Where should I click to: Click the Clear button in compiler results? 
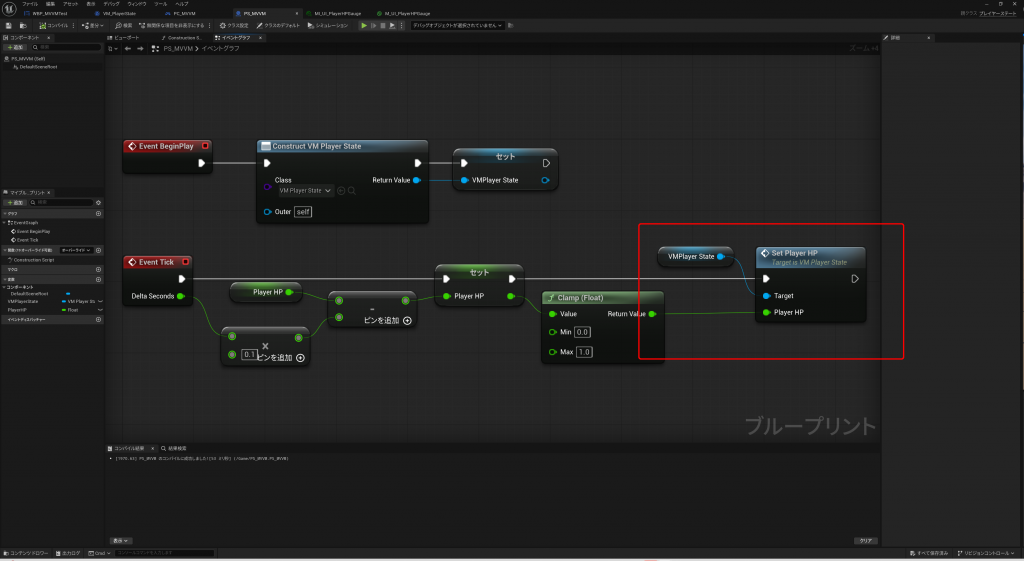tap(866, 540)
